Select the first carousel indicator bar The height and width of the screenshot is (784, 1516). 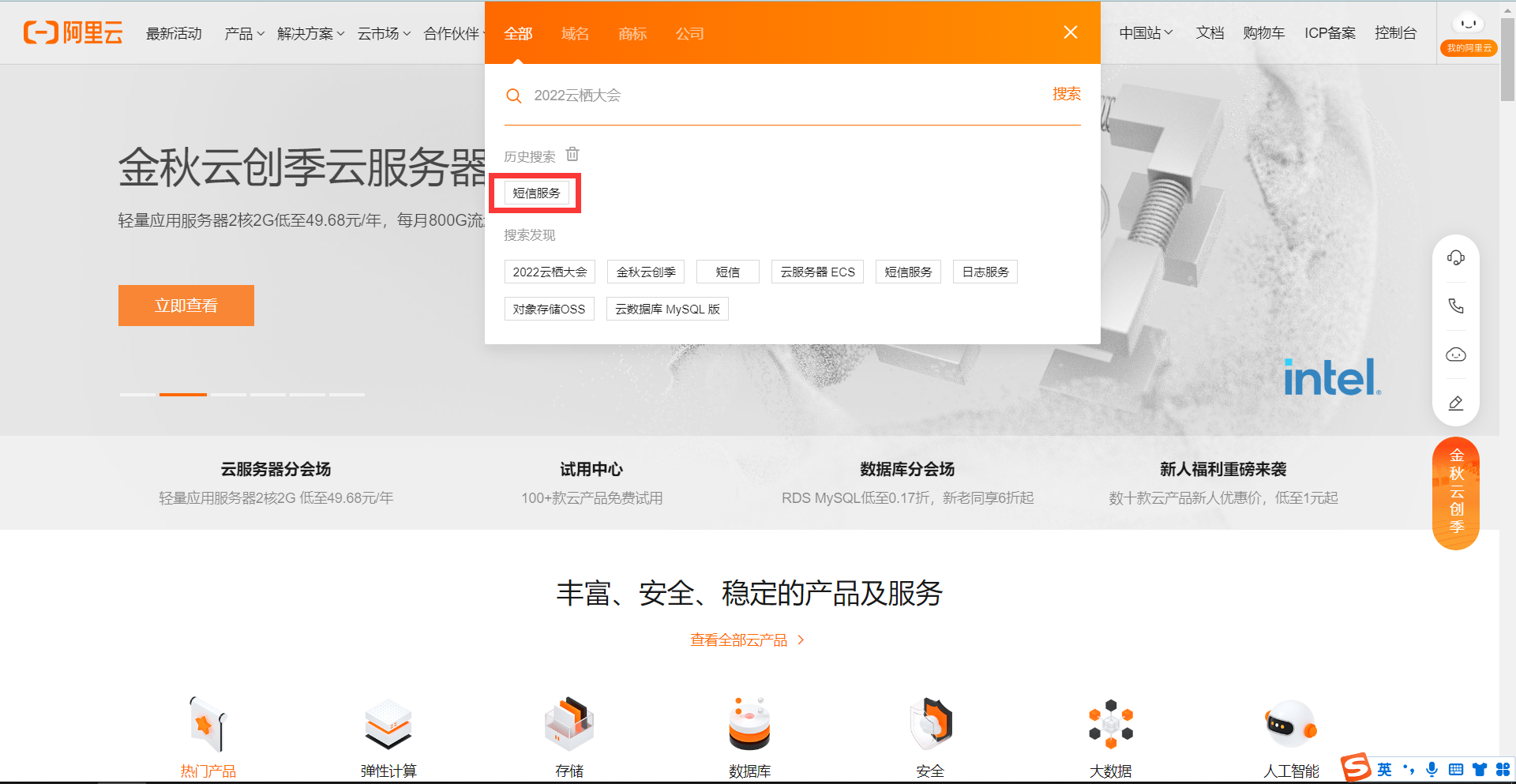click(x=137, y=394)
